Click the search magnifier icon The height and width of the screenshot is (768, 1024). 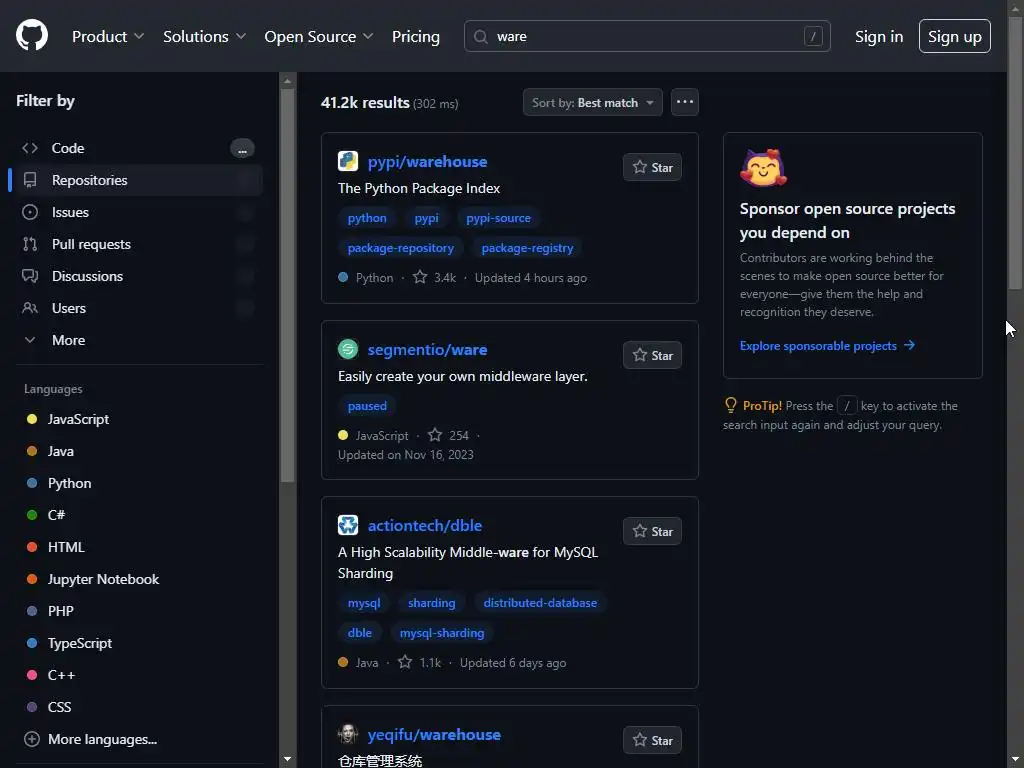point(481,37)
